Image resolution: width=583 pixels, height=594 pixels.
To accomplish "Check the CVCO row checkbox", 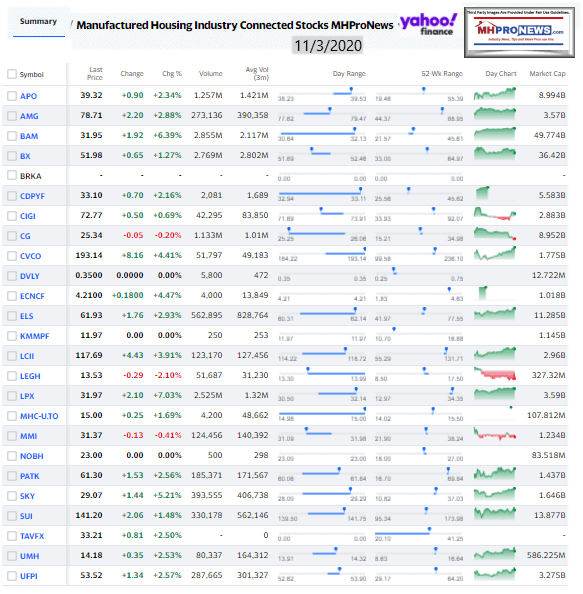I will tap(12, 256).
